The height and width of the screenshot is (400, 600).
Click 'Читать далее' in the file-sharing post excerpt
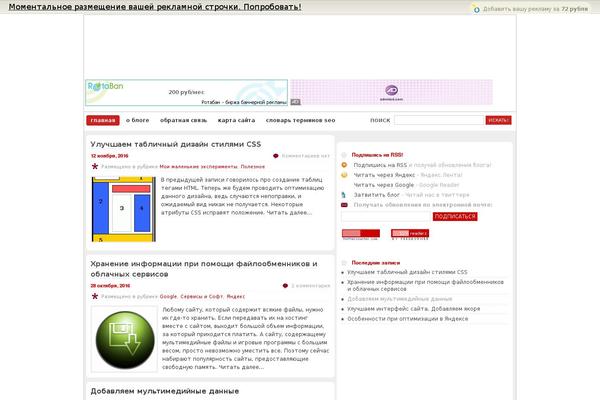click(241, 367)
